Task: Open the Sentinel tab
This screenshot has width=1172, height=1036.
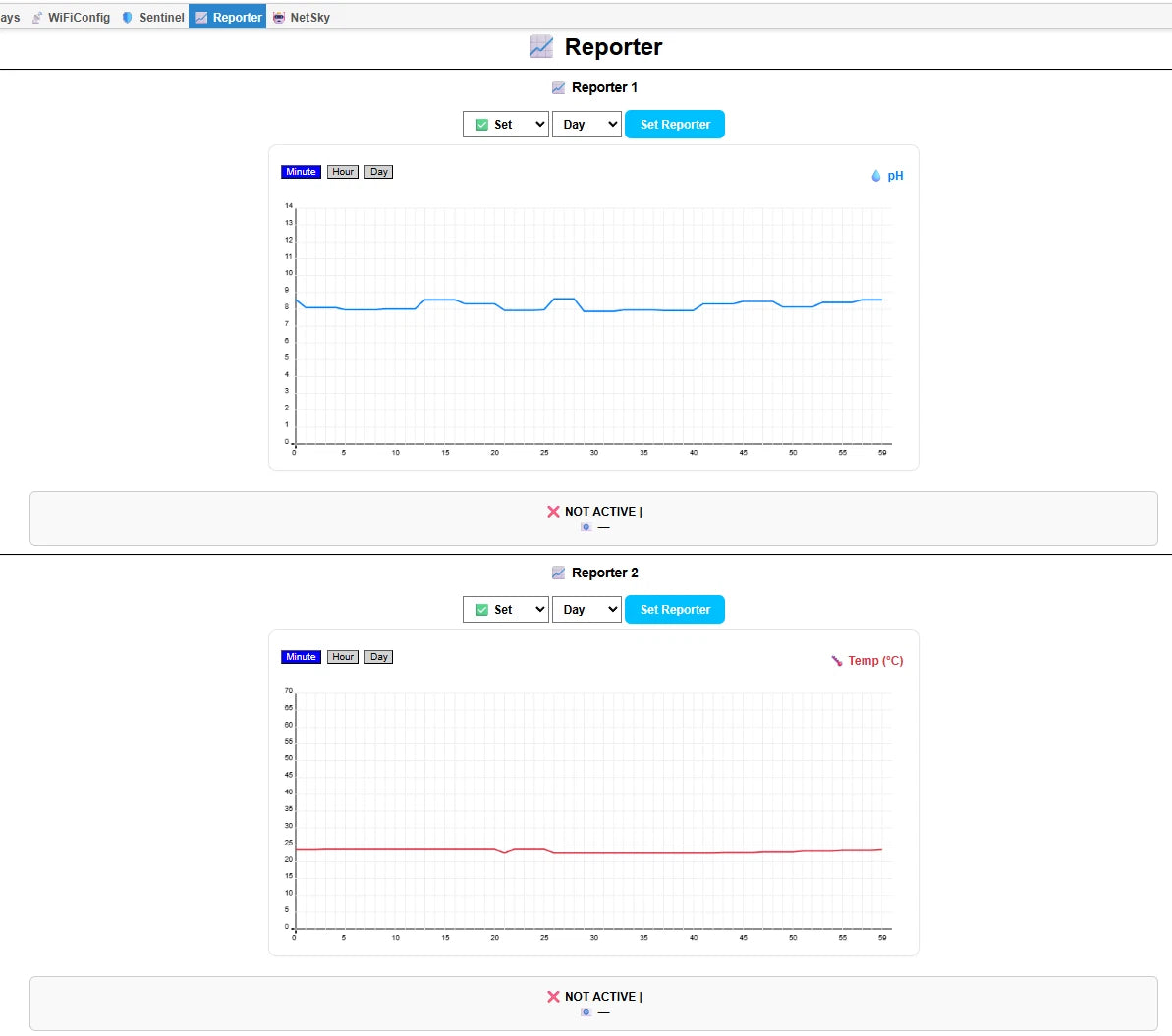Action: point(152,17)
